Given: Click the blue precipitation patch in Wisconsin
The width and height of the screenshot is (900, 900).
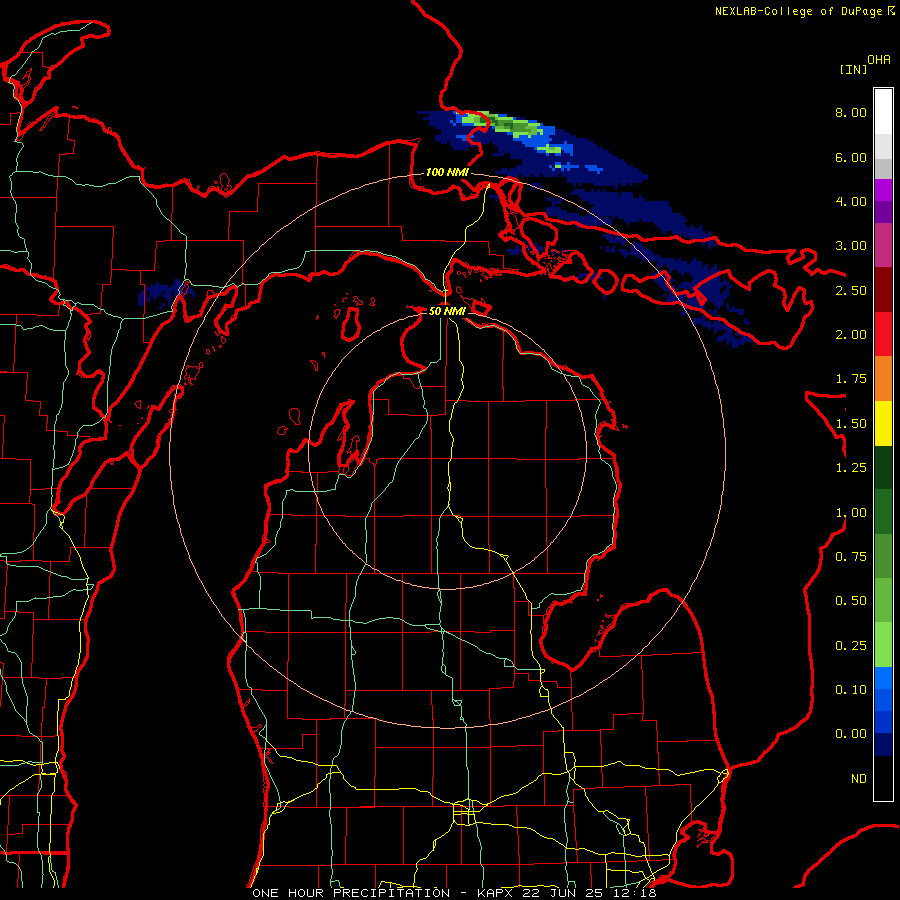Looking at the screenshot, I should [x=165, y=292].
